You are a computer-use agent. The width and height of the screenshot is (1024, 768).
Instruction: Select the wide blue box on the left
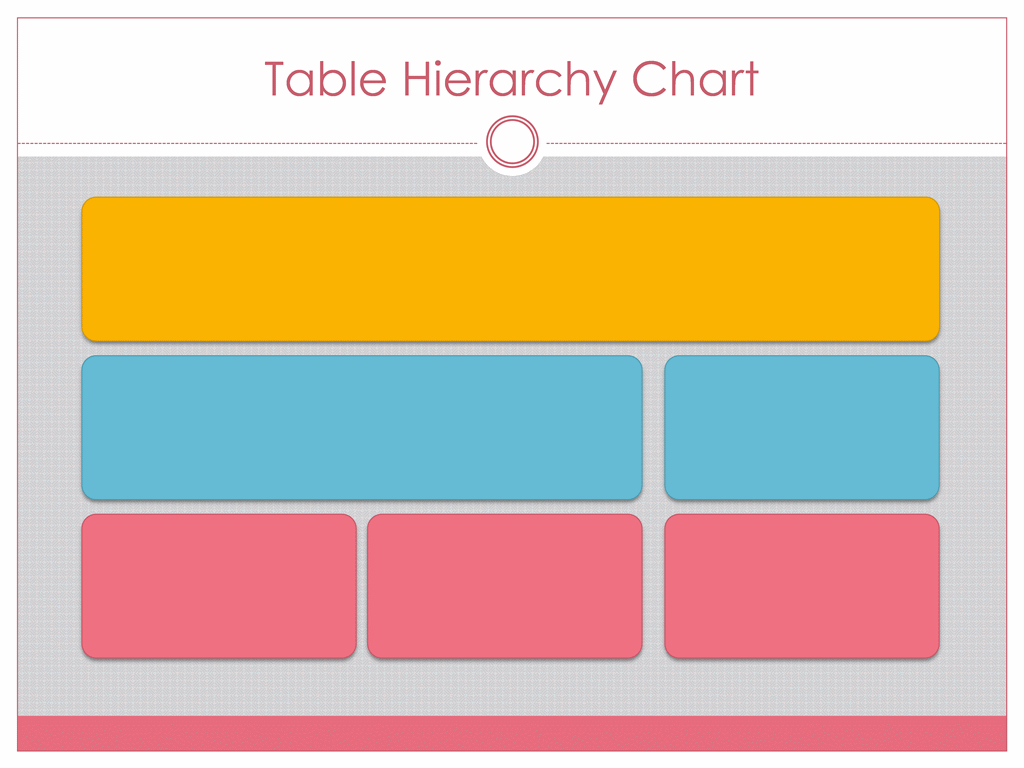(x=362, y=428)
